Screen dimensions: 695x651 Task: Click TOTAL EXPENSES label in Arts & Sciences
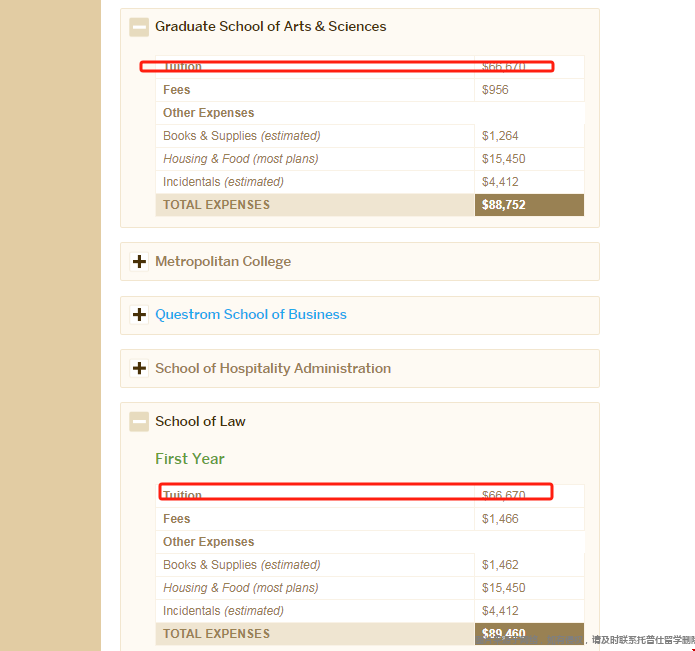(x=216, y=205)
